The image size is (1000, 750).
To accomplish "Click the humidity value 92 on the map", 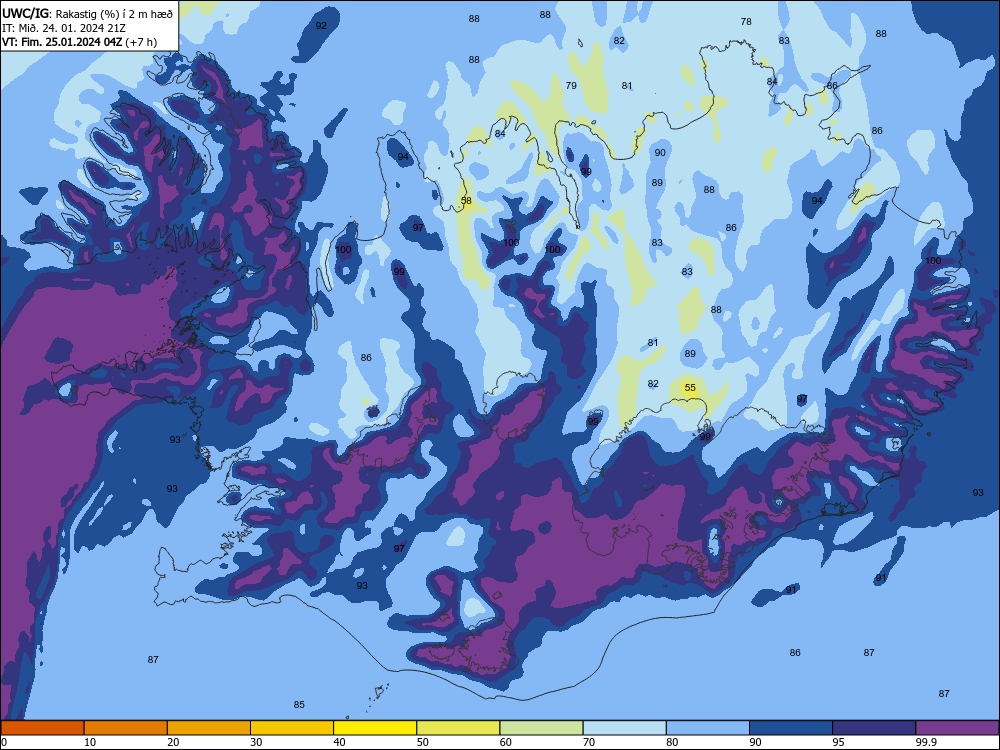I will pyautogui.click(x=321, y=26).
